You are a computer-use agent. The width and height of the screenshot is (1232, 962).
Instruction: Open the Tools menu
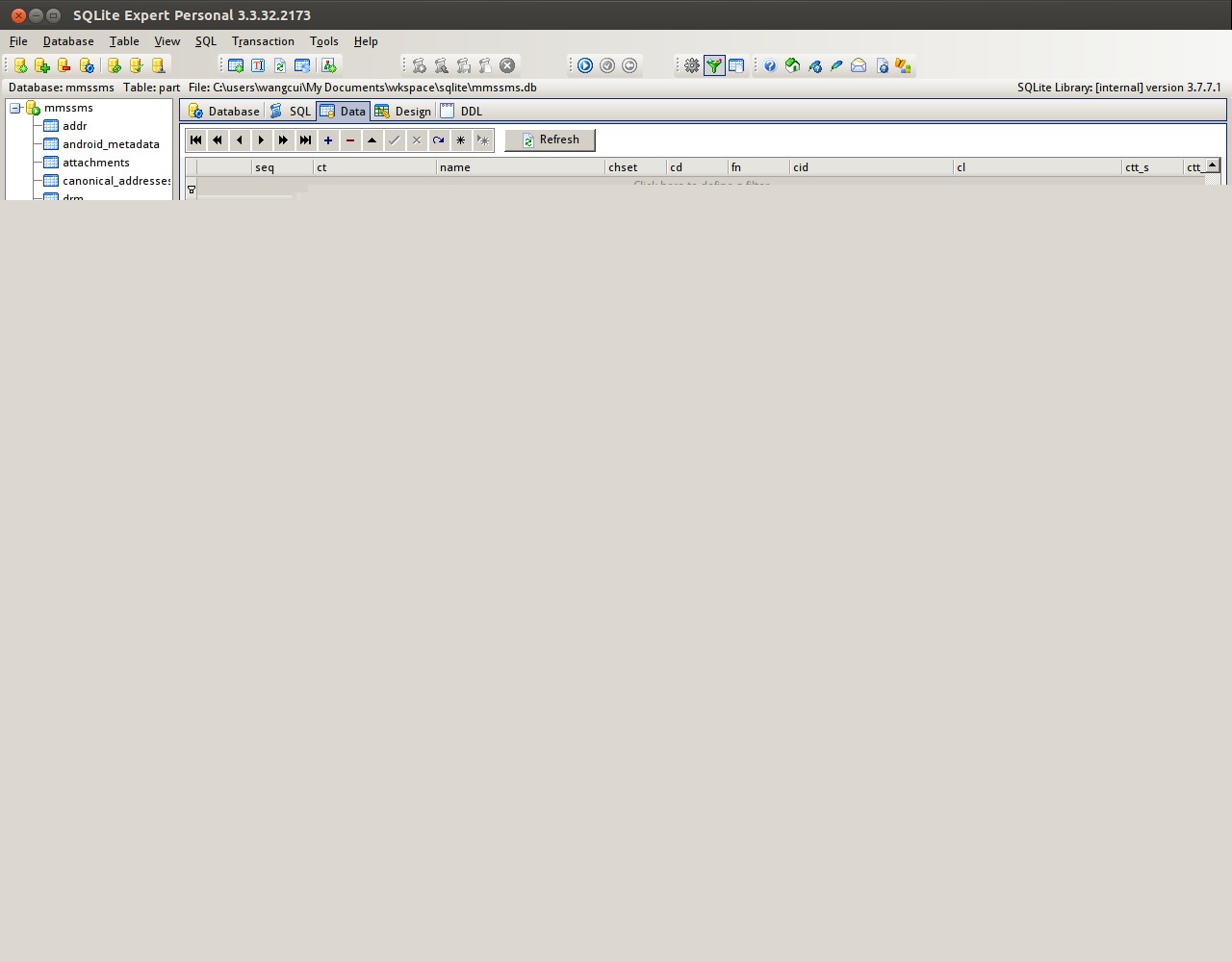click(x=324, y=41)
